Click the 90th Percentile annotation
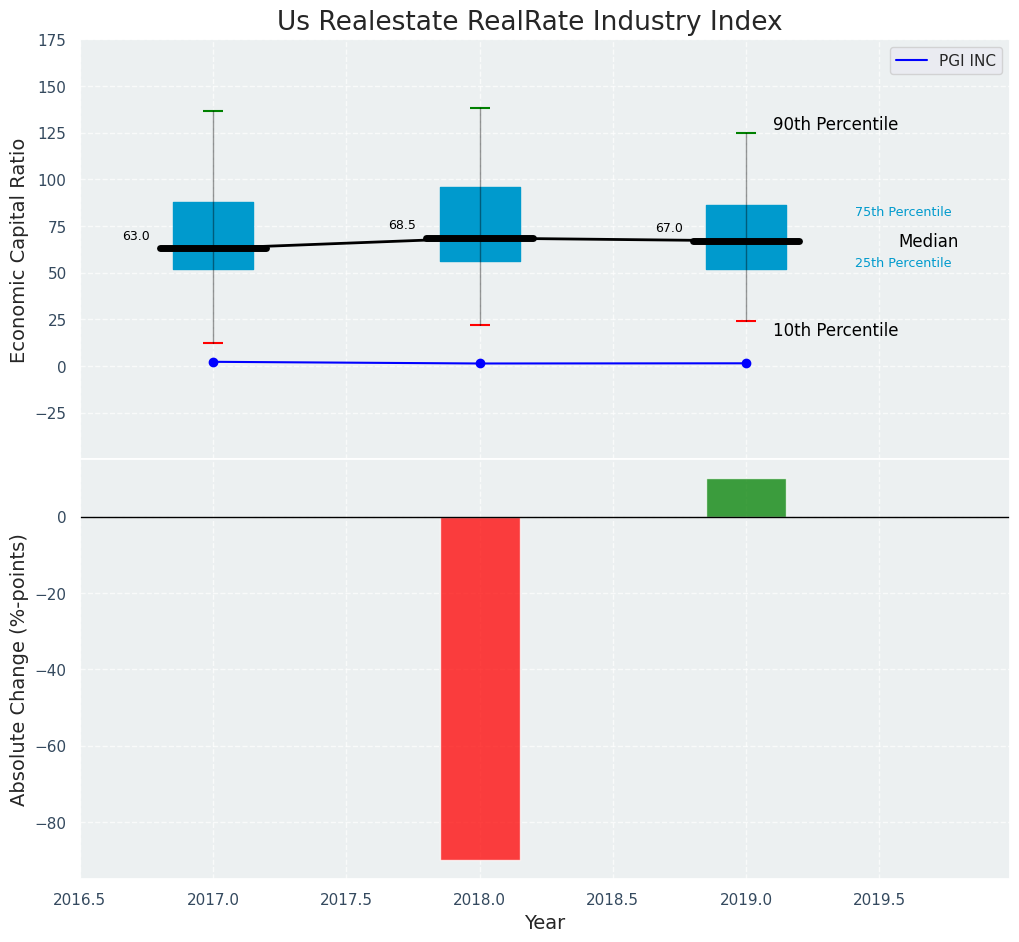 click(835, 125)
